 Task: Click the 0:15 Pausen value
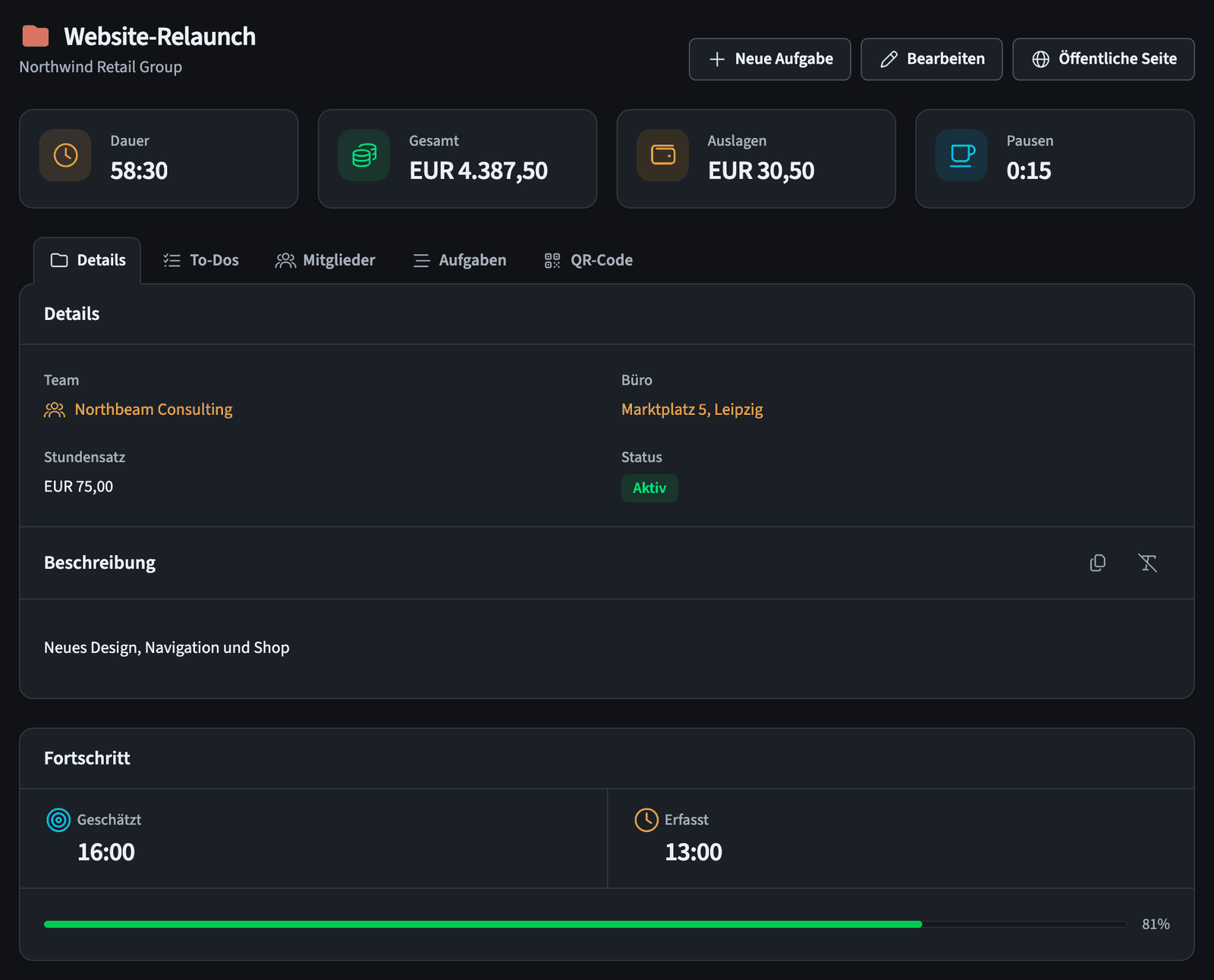click(x=1029, y=171)
